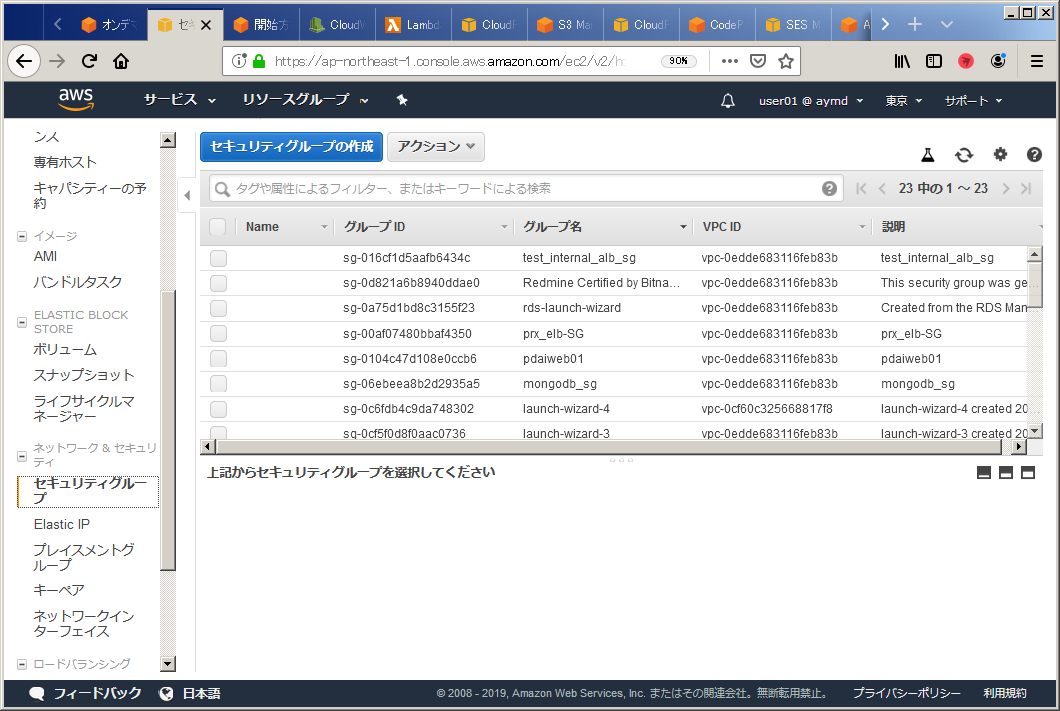
Task: Open table settings gear icon
Action: (x=1000, y=155)
